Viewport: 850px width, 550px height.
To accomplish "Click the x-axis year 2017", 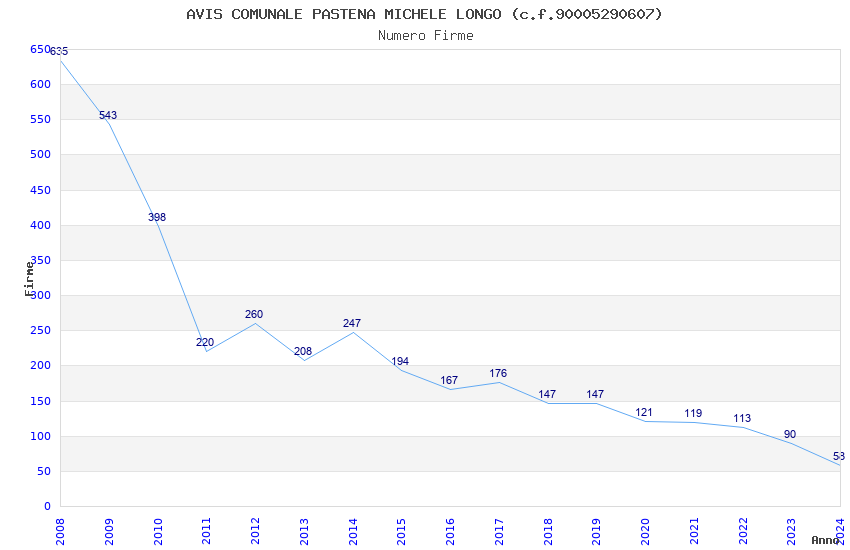I will [x=499, y=531].
